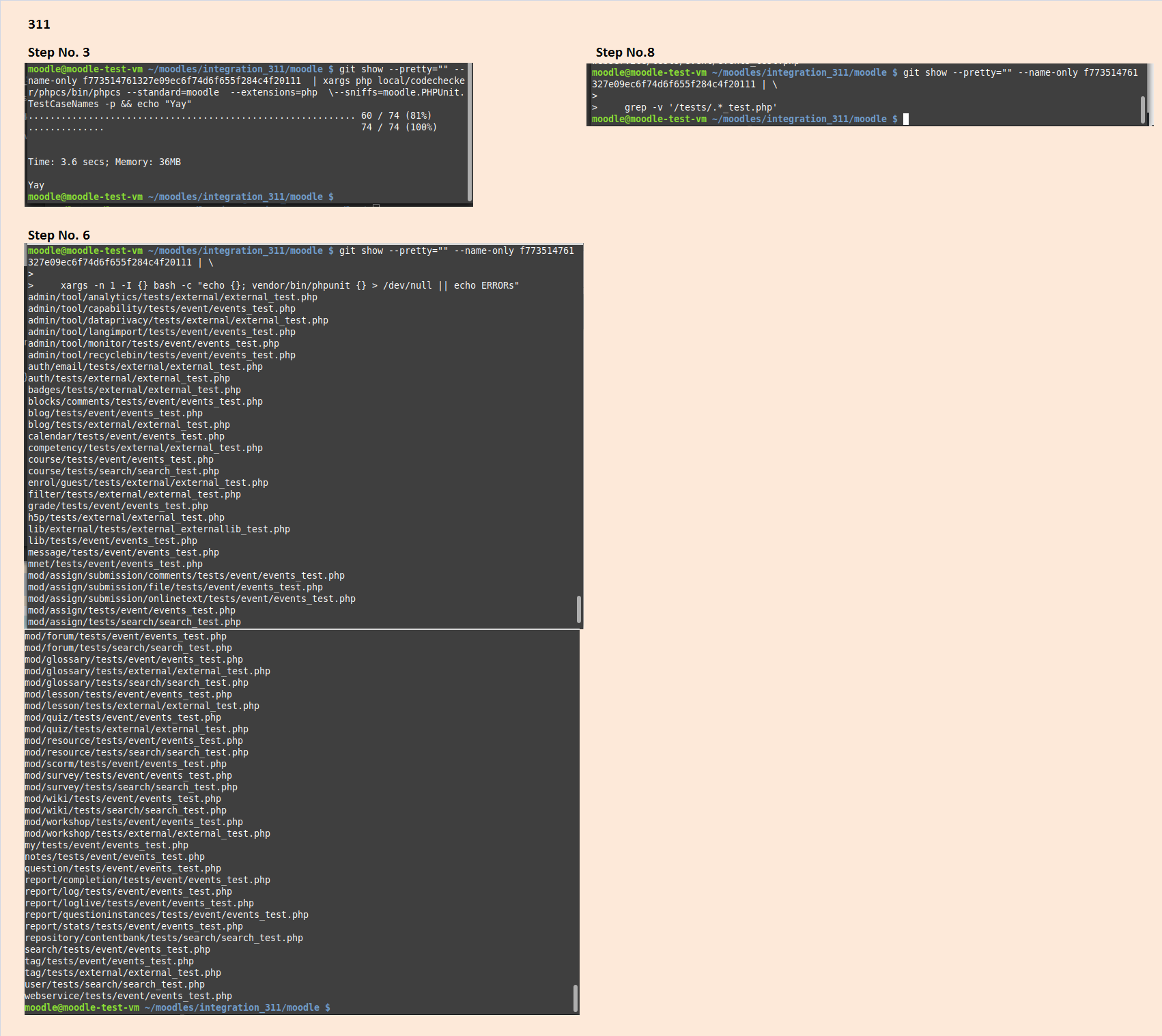Click the scrollbar in Step 3 terminal

coord(470,132)
